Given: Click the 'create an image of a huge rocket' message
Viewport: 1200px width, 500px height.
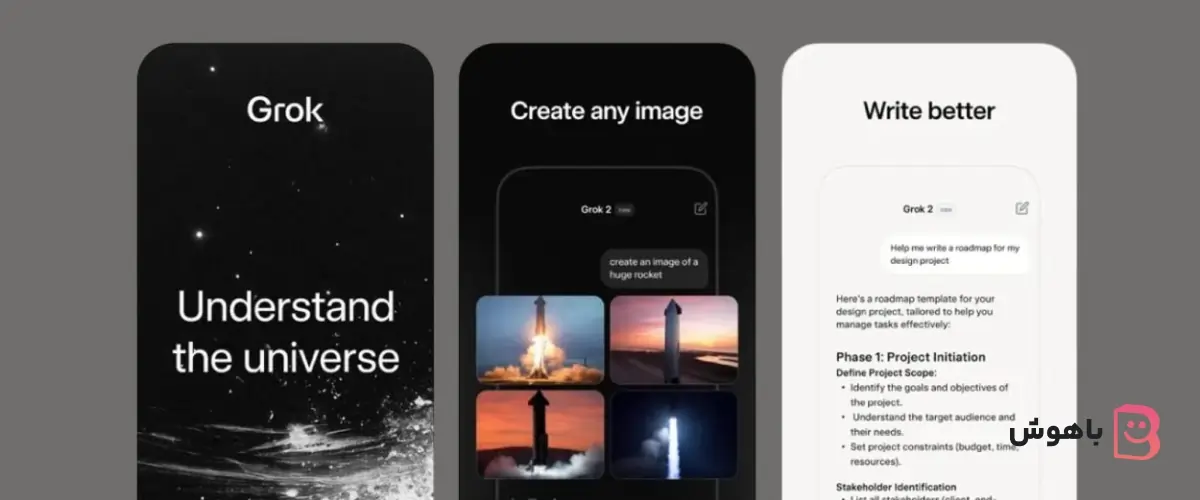Looking at the screenshot, I should click(x=655, y=268).
